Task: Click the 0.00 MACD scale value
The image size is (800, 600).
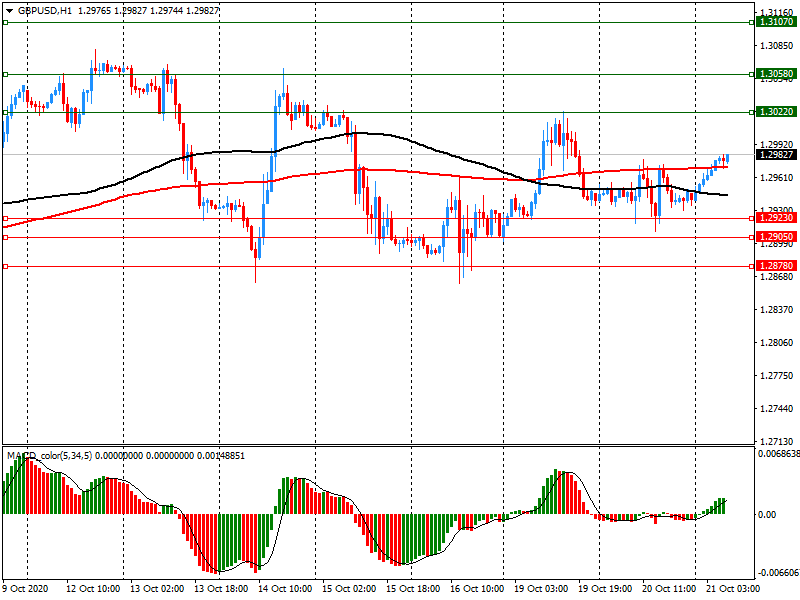Action: (x=767, y=514)
